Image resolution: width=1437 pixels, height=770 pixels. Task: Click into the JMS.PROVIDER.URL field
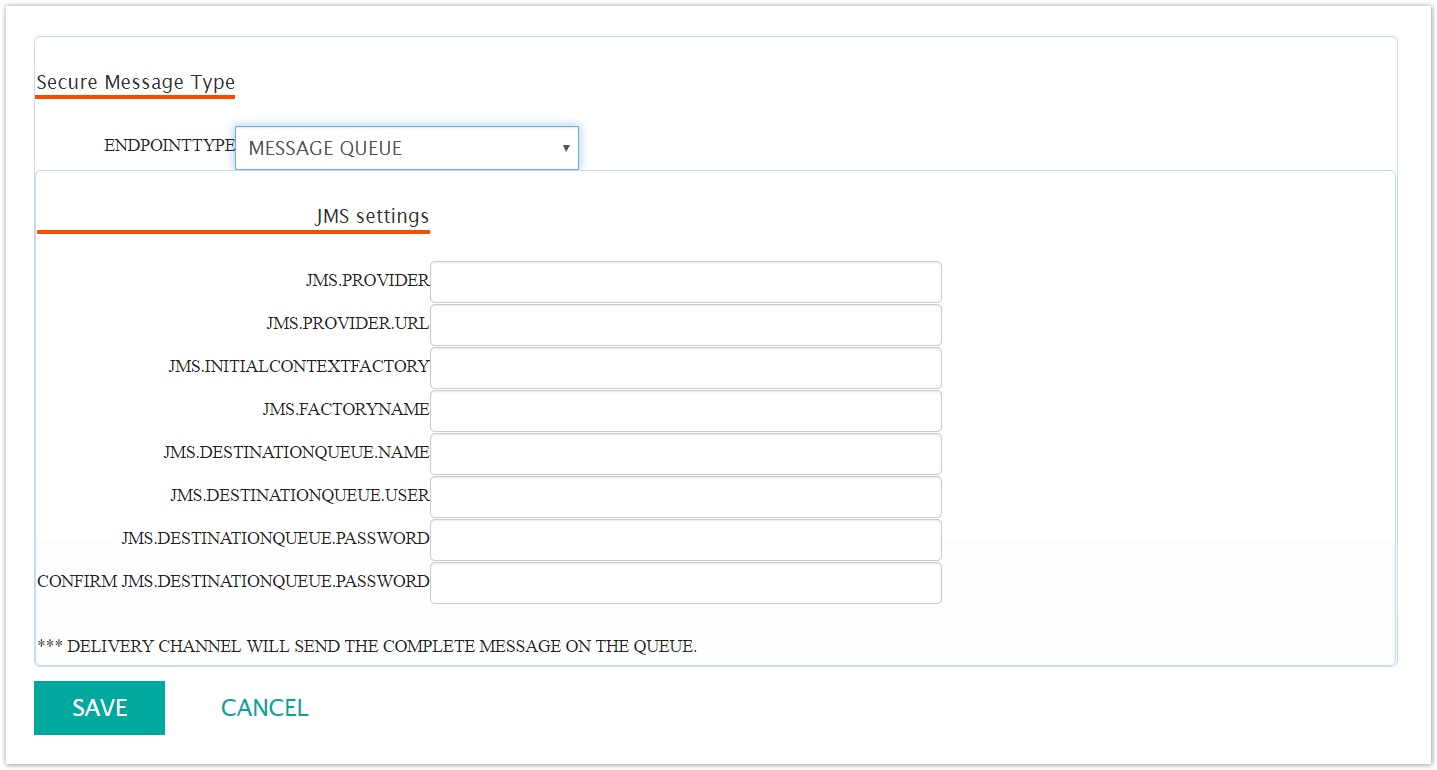tap(685, 324)
